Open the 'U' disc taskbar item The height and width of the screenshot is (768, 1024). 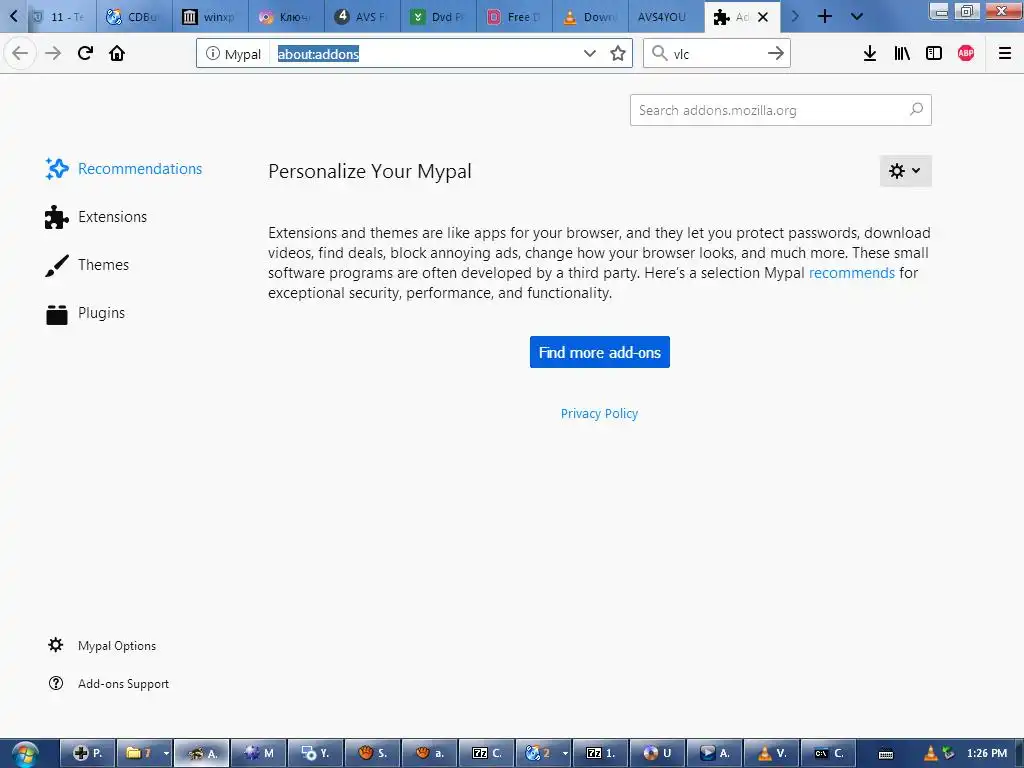click(657, 754)
